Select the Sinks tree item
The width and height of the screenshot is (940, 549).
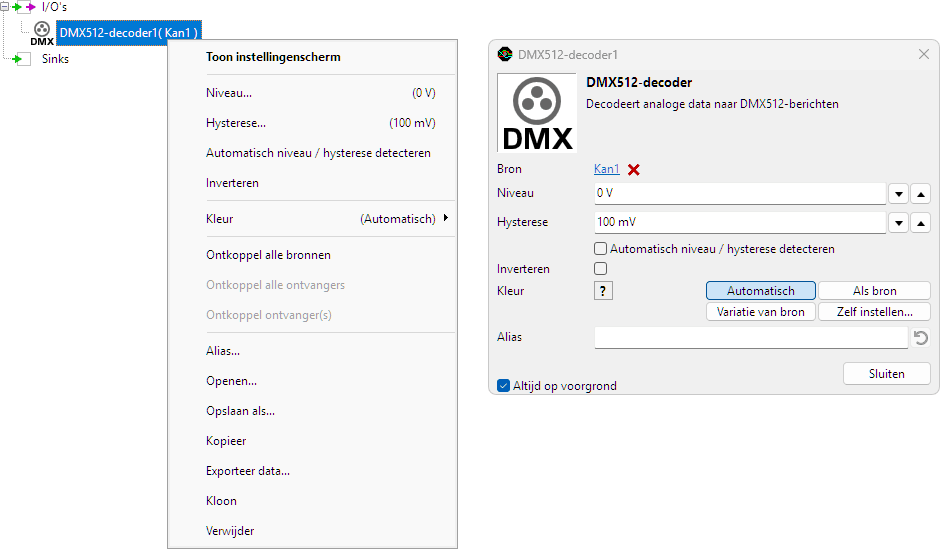point(55,59)
